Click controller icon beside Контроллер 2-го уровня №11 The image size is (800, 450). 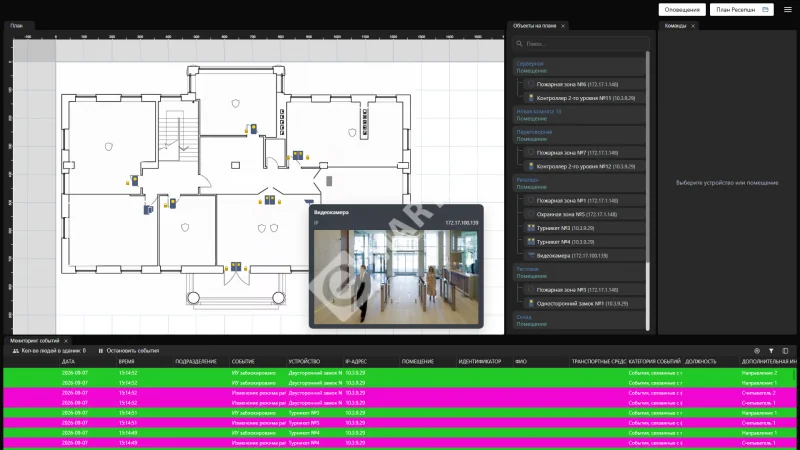(x=531, y=98)
